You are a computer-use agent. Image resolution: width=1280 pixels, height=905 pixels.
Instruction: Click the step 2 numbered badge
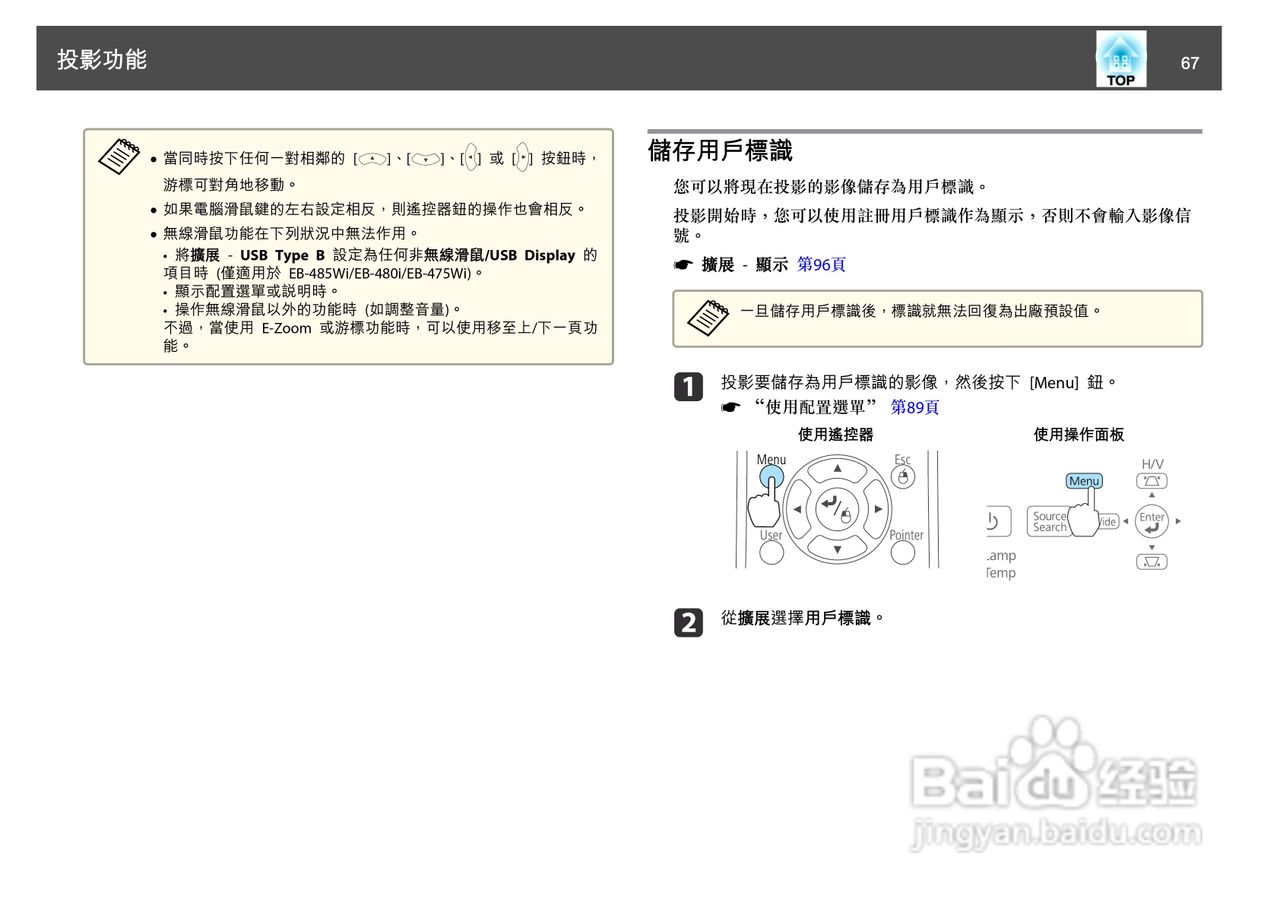pyautogui.click(x=689, y=622)
